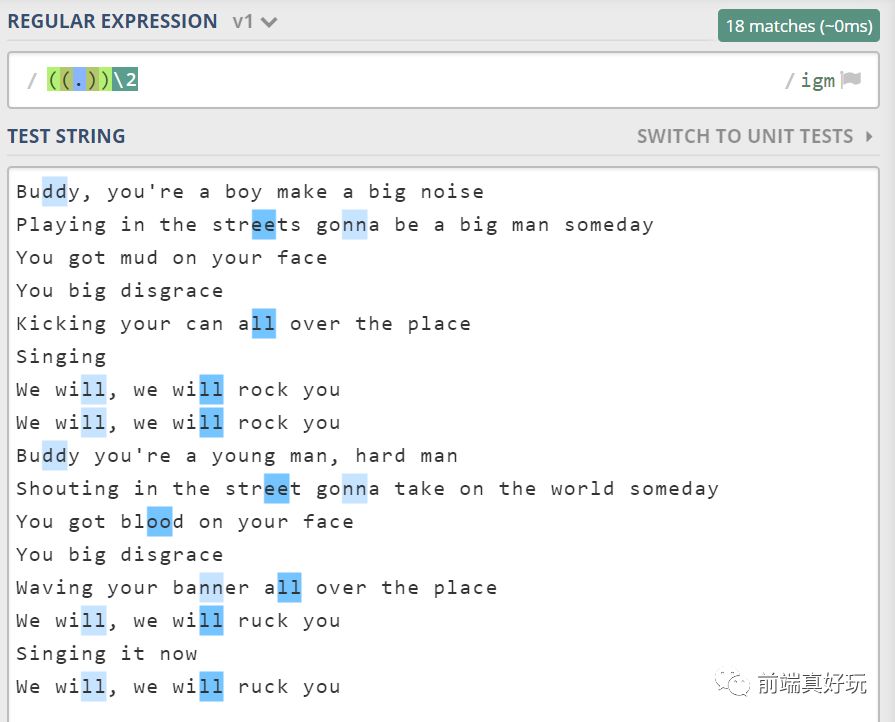Click the regex flags flag icon
The height and width of the screenshot is (722, 895).
tap(851, 80)
